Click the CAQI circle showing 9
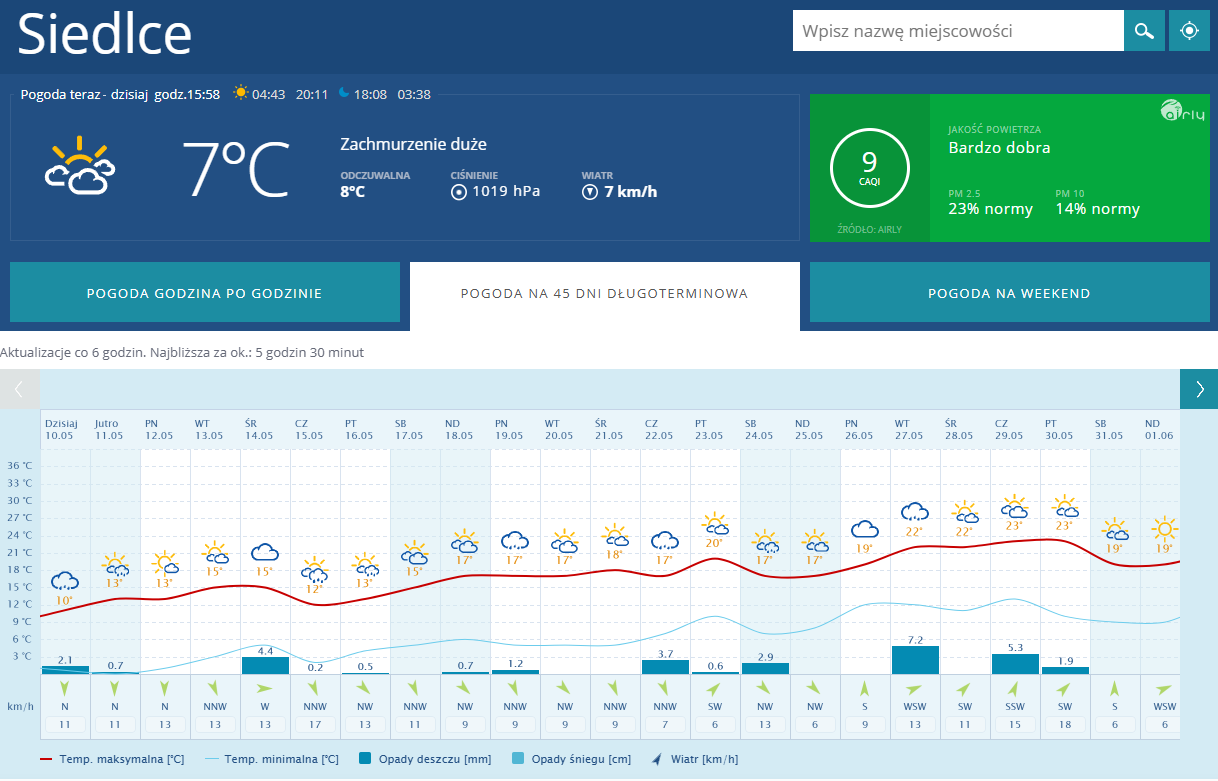Screen dimensions: 1218x781 tap(869, 167)
